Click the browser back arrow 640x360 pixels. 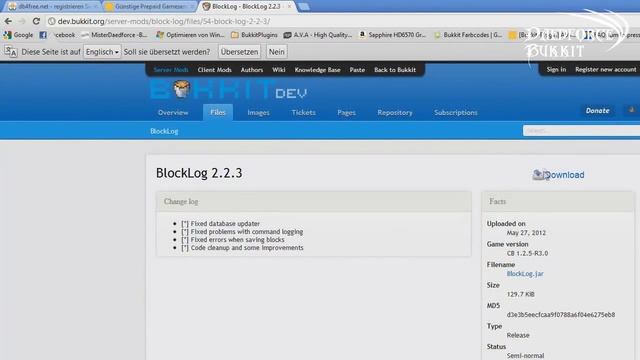pyautogui.click(x=8, y=21)
